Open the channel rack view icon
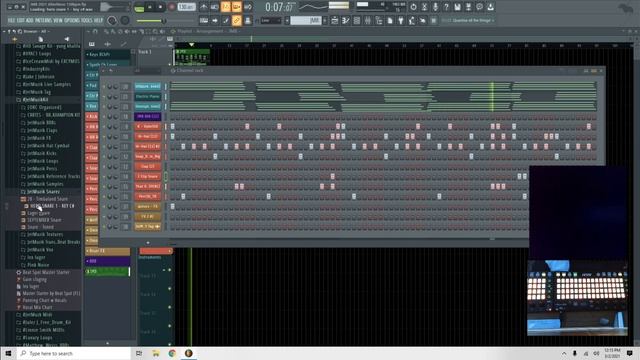Image resolution: width=640 pixels, height=360 pixels. click(357, 20)
